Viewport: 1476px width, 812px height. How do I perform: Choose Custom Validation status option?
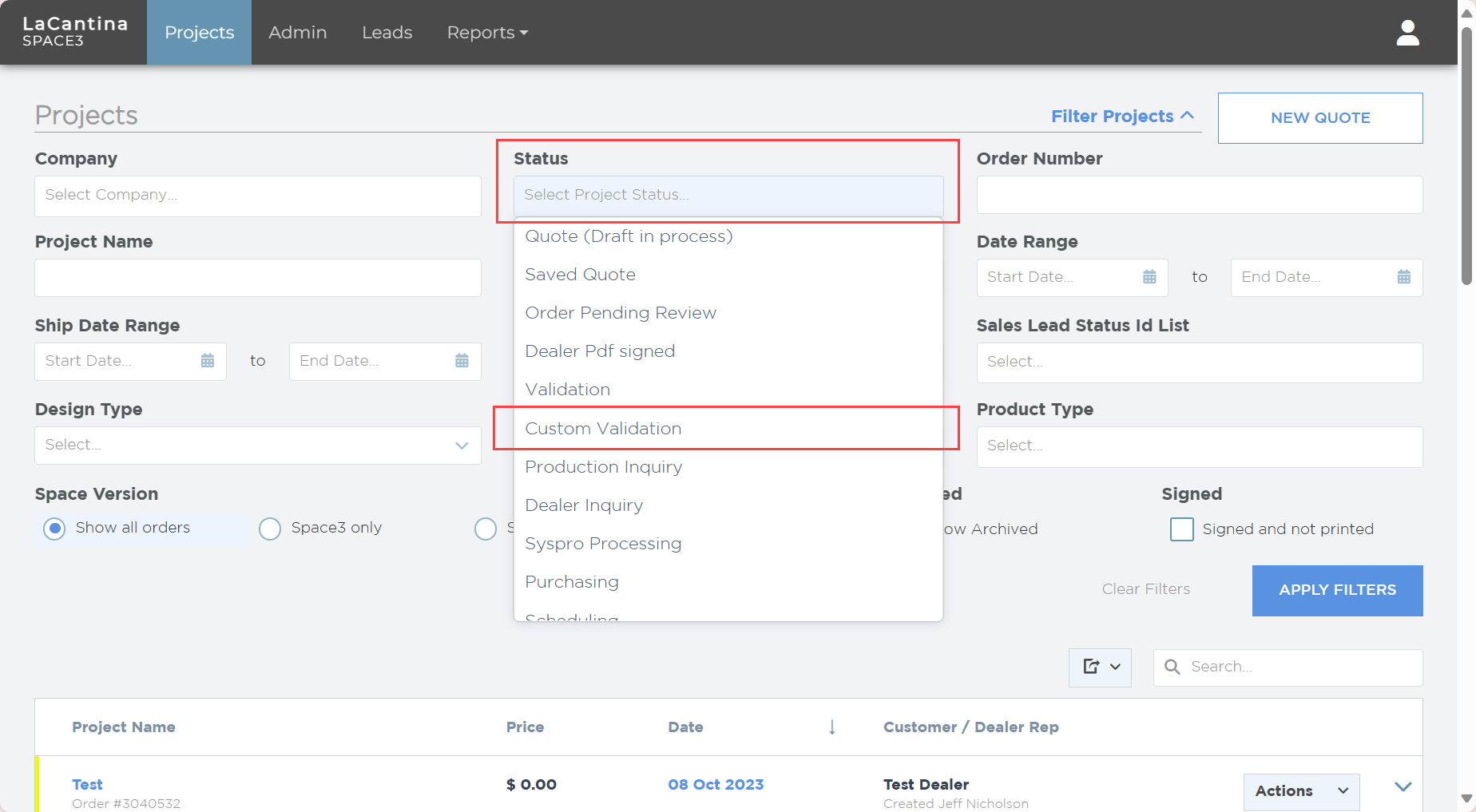click(728, 429)
